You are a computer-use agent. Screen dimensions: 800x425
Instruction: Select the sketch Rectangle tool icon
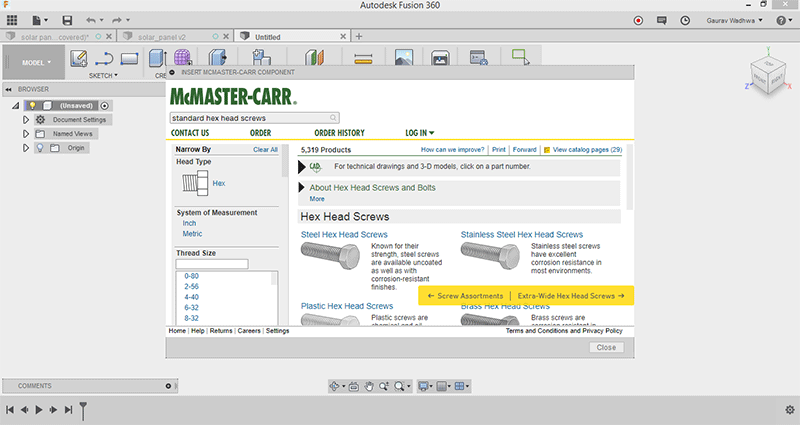(x=129, y=59)
